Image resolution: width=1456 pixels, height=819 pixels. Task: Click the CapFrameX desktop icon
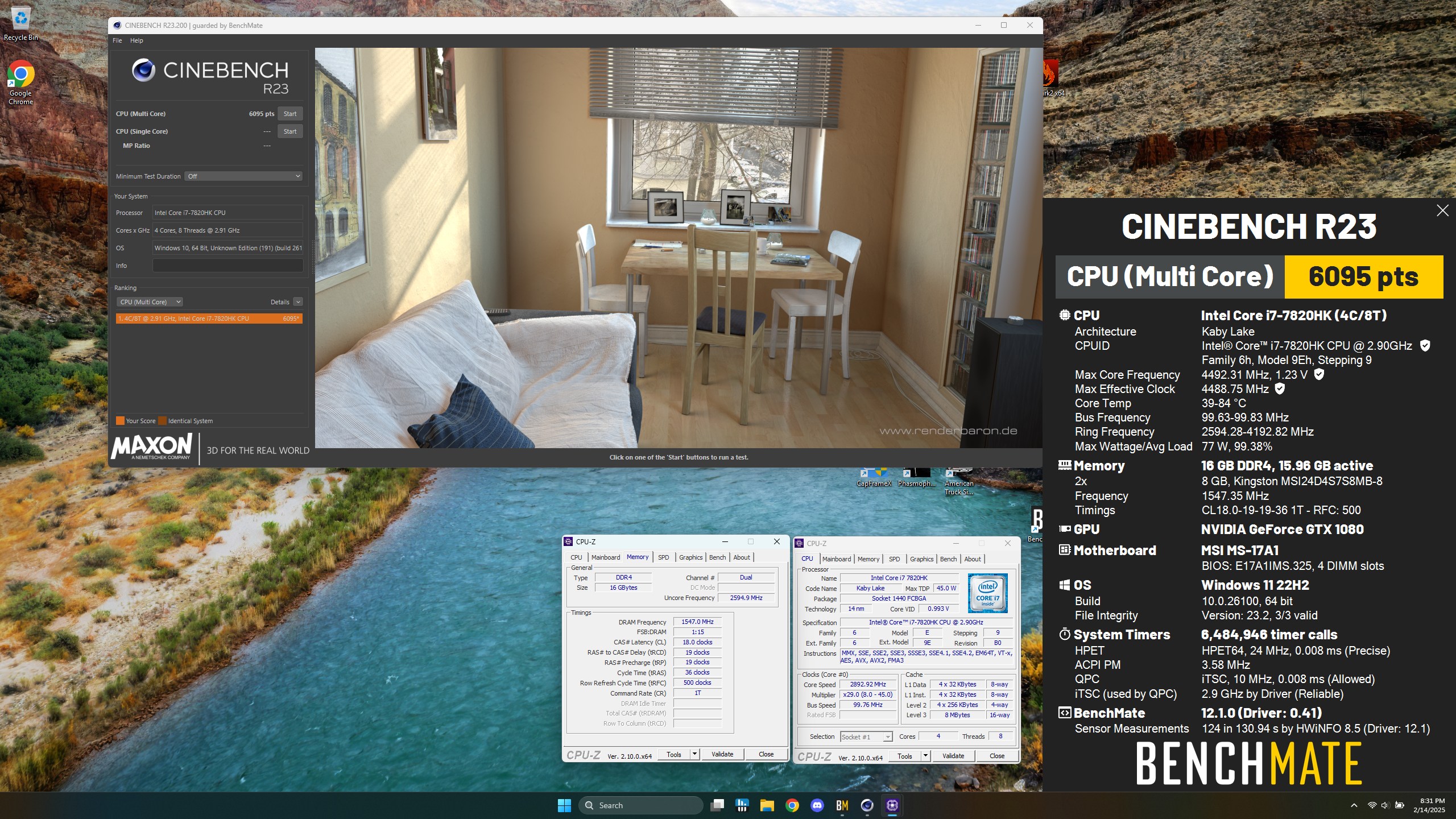tap(874, 478)
